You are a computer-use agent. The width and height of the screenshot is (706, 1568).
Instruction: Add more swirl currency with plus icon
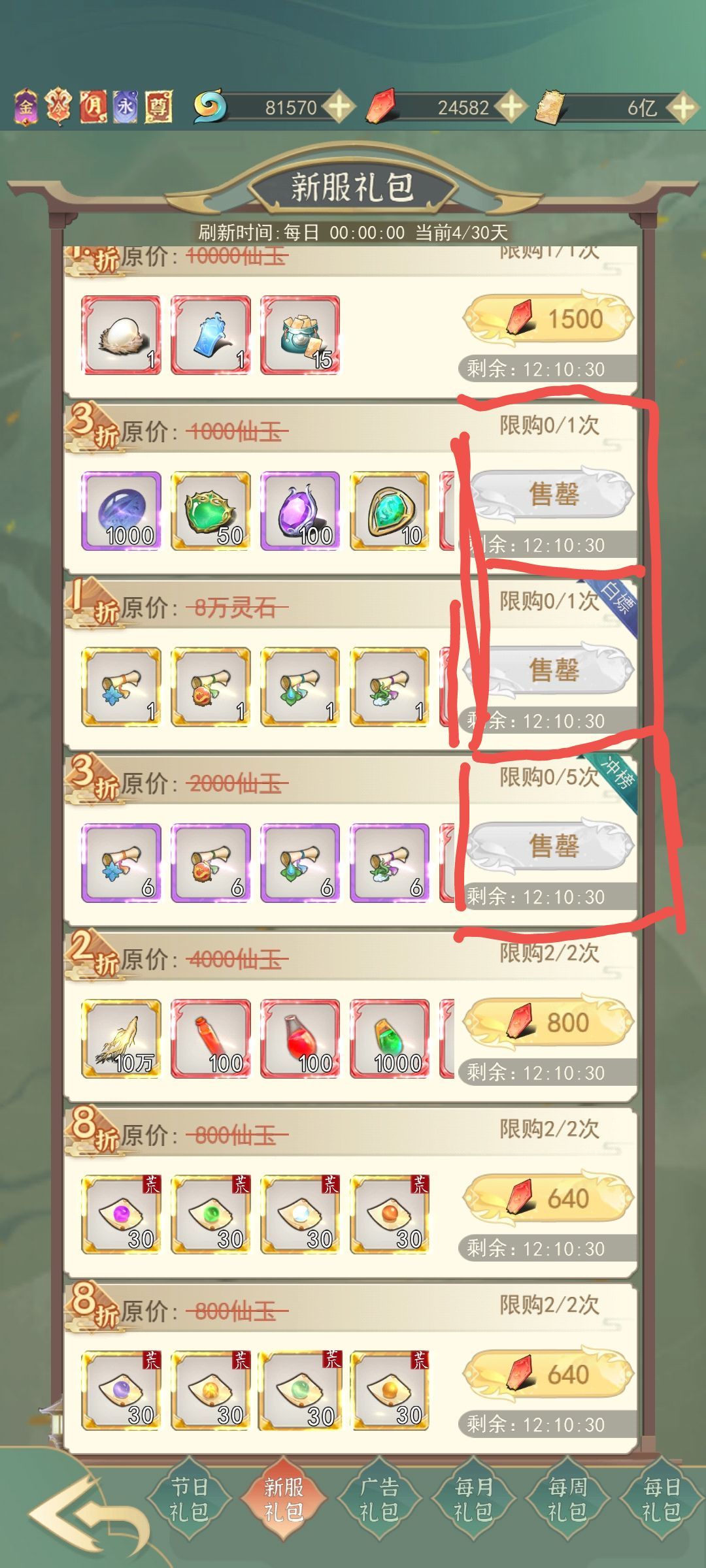(x=340, y=106)
